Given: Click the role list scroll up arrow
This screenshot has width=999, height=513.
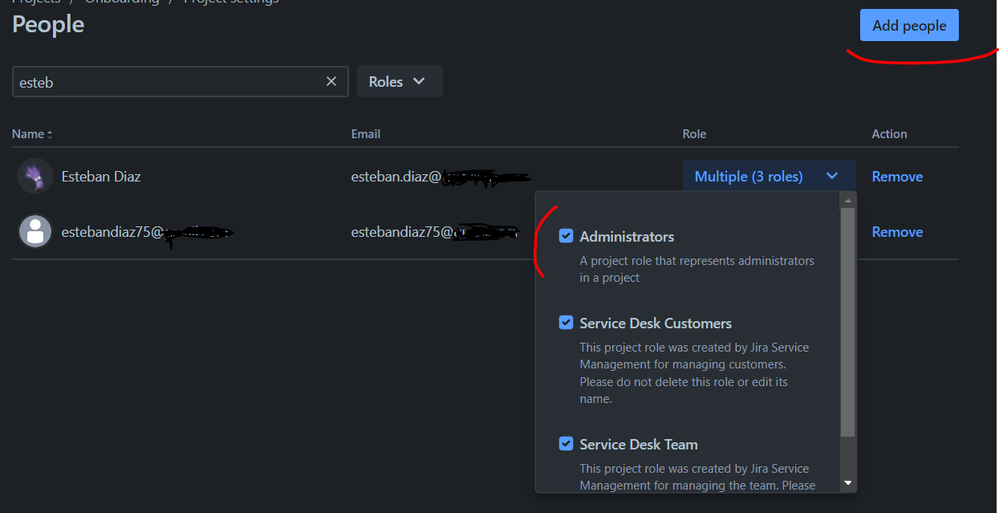Looking at the screenshot, I should point(847,201).
